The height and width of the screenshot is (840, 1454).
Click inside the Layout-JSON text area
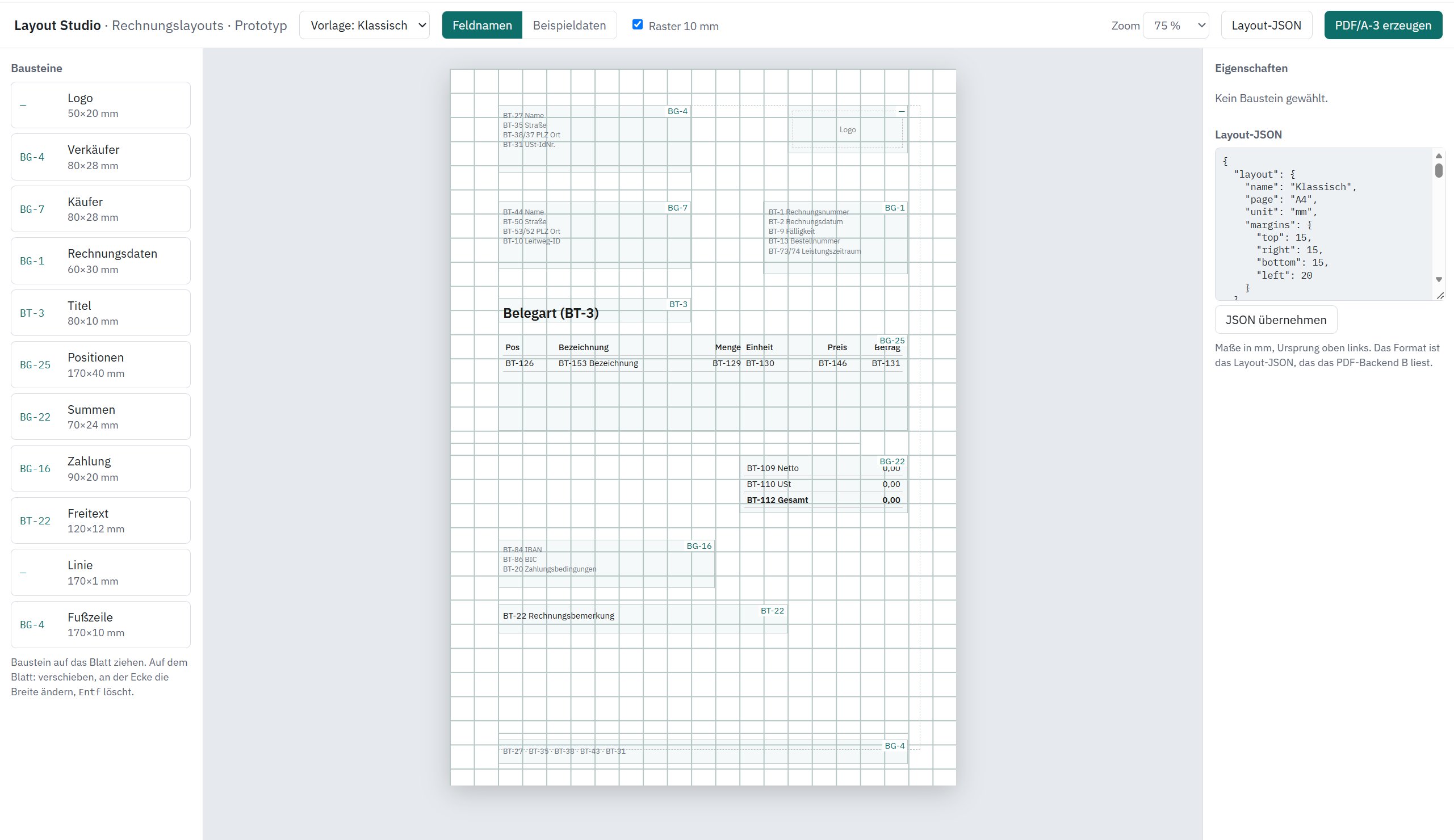[1324, 224]
